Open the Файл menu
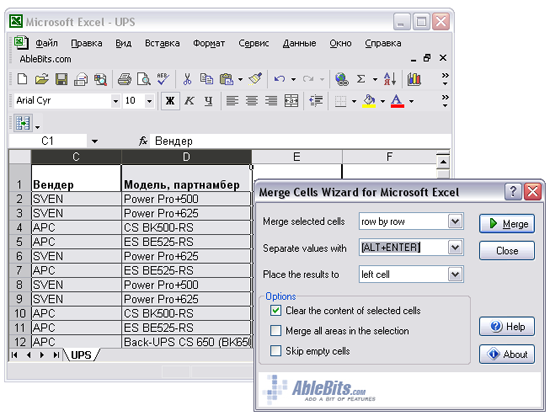The image size is (550, 416). (x=47, y=43)
